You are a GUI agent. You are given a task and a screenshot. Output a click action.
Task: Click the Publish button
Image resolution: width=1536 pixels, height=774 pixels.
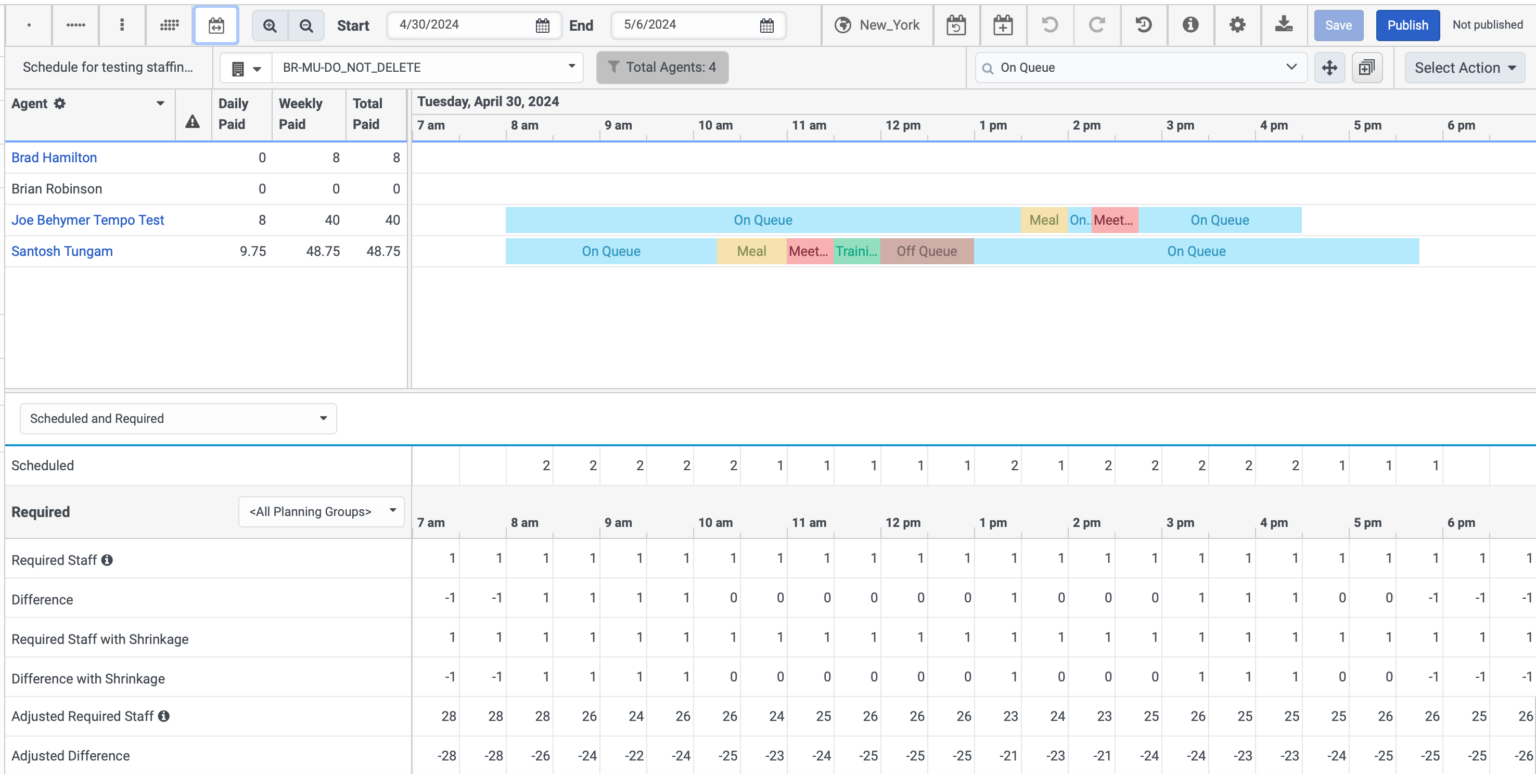(1407, 24)
